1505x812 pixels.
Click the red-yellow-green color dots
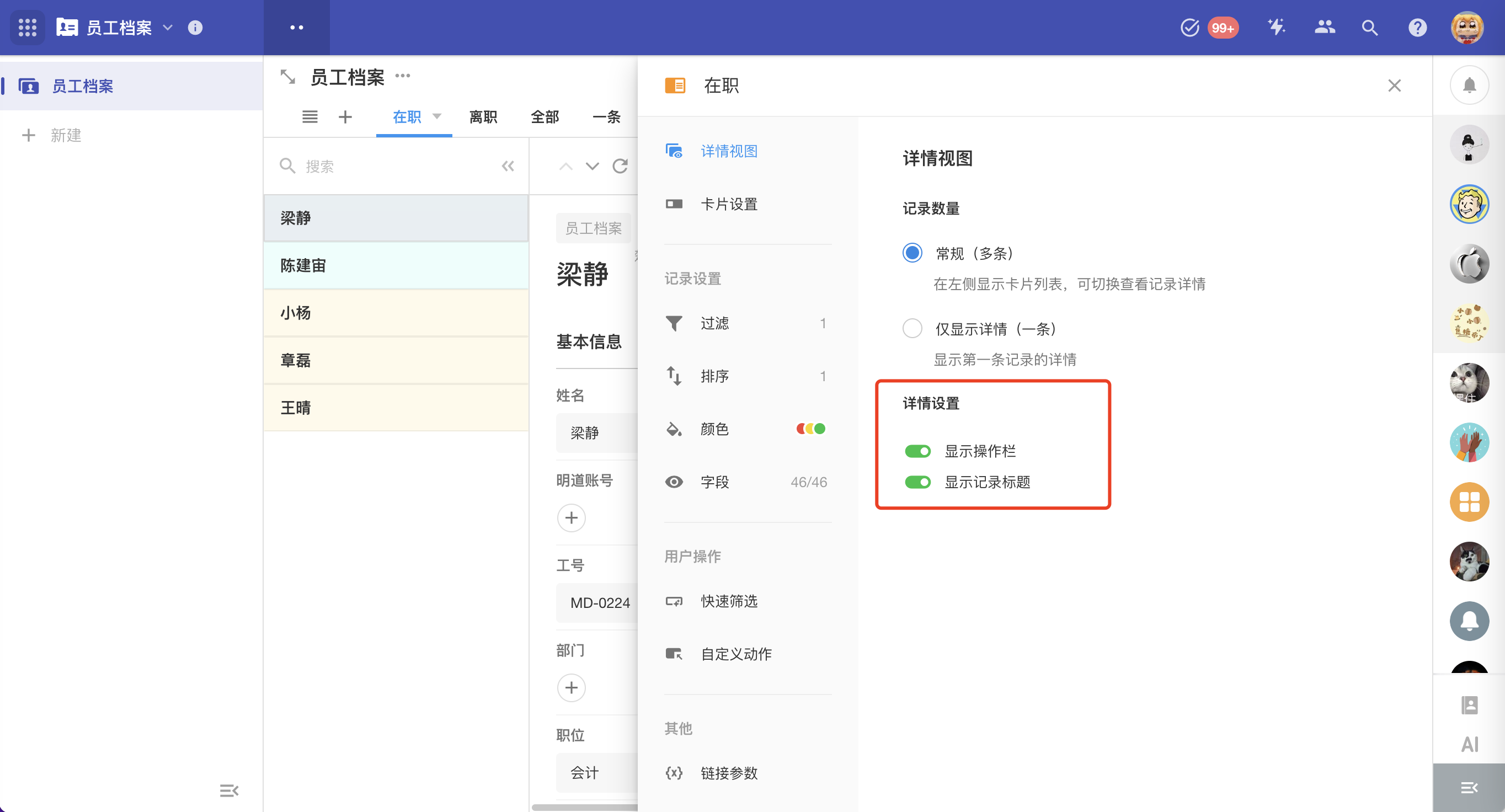(811, 429)
